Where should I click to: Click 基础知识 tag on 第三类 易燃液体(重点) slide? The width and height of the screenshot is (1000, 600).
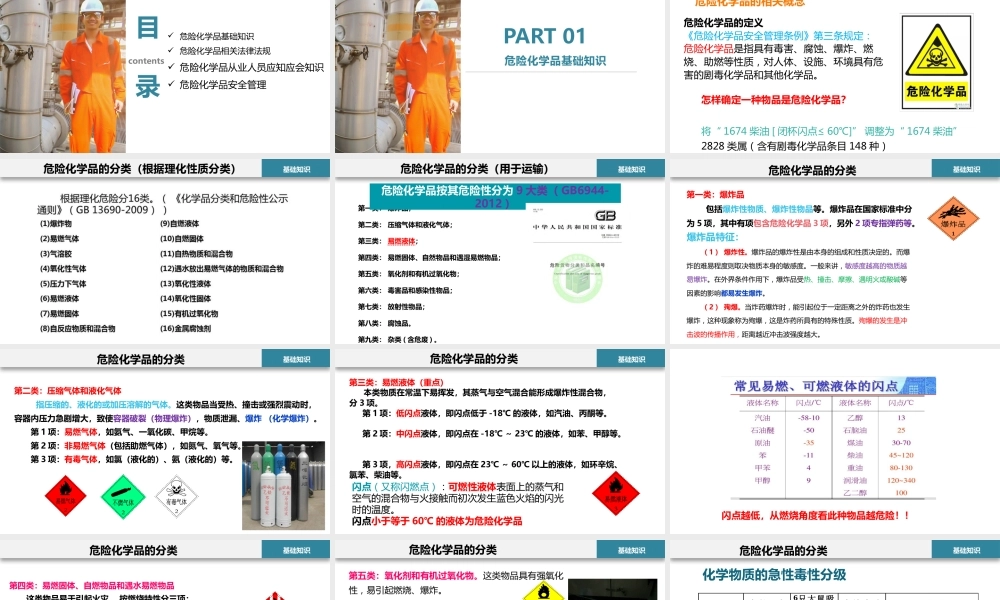pyautogui.click(x=631, y=359)
